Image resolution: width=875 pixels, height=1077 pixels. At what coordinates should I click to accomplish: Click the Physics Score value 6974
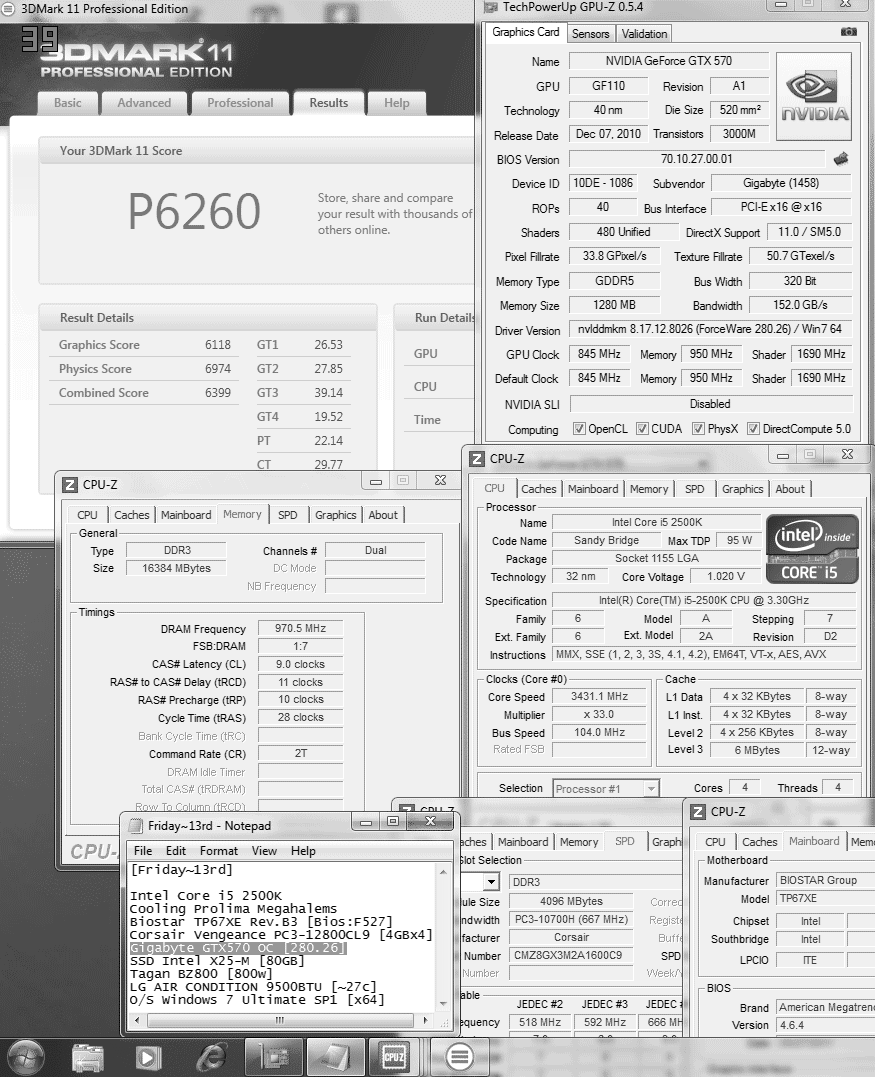tap(218, 369)
